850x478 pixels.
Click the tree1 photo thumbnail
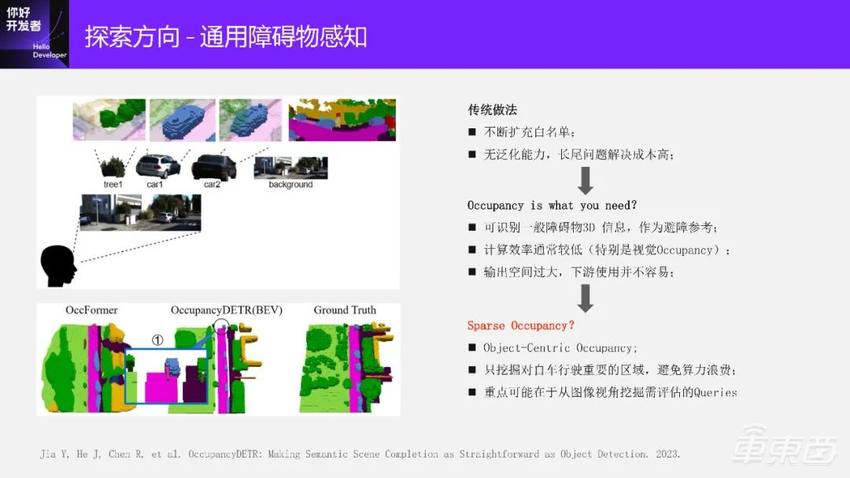tap(113, 165)
